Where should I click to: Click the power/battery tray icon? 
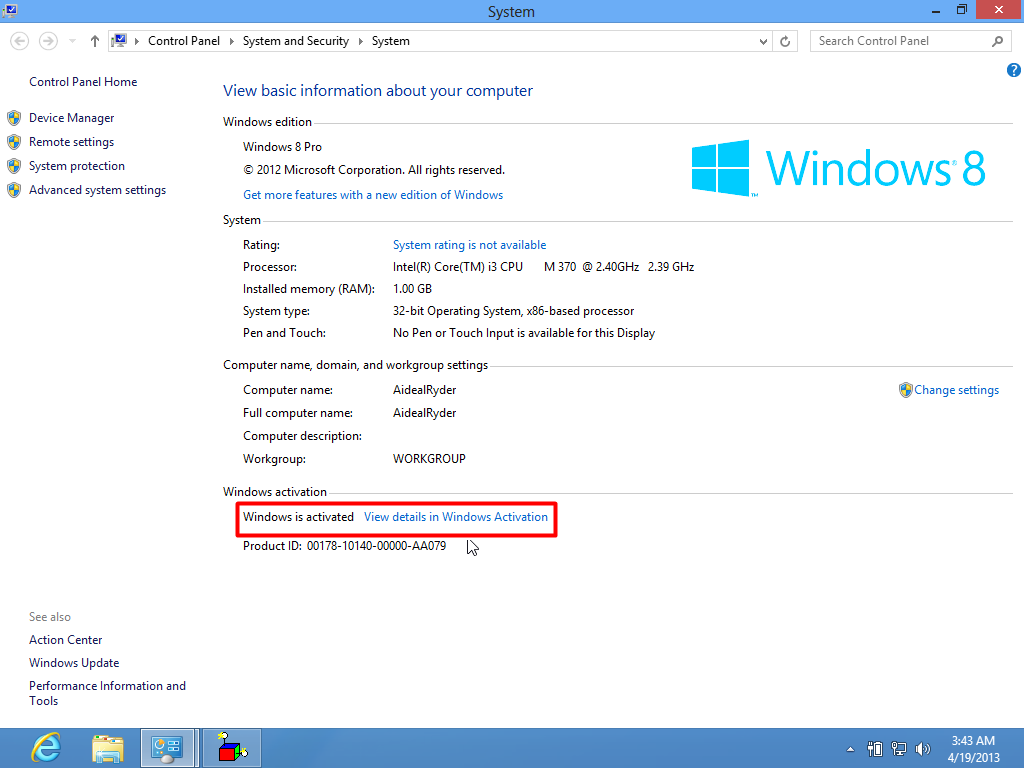pos(875,749)
